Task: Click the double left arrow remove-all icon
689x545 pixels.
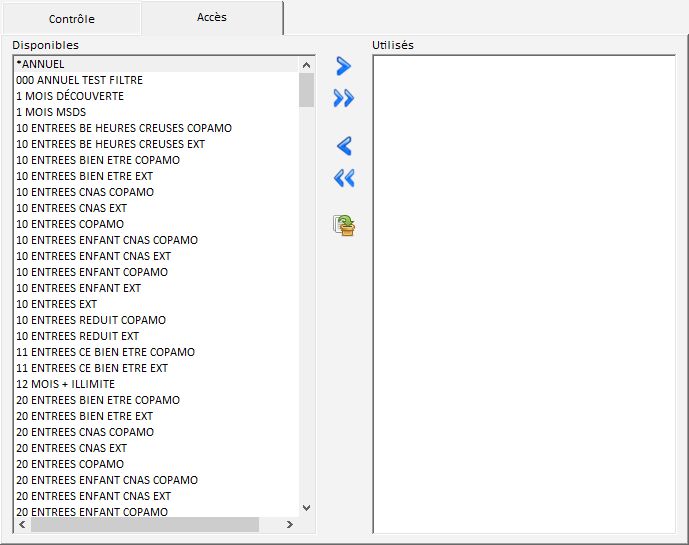Action: pos(344,178)
